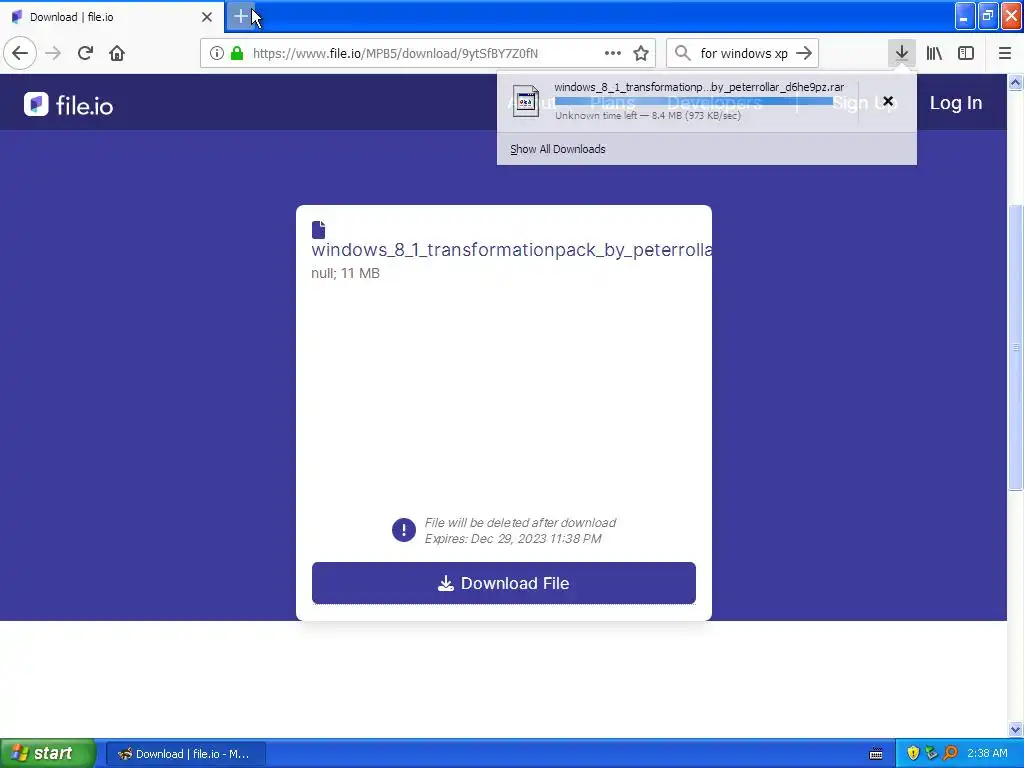Screen dimensions: 1024x768
Task: Open a new tab with plus button
Action: pyautogui.click(x=240, y=17)
